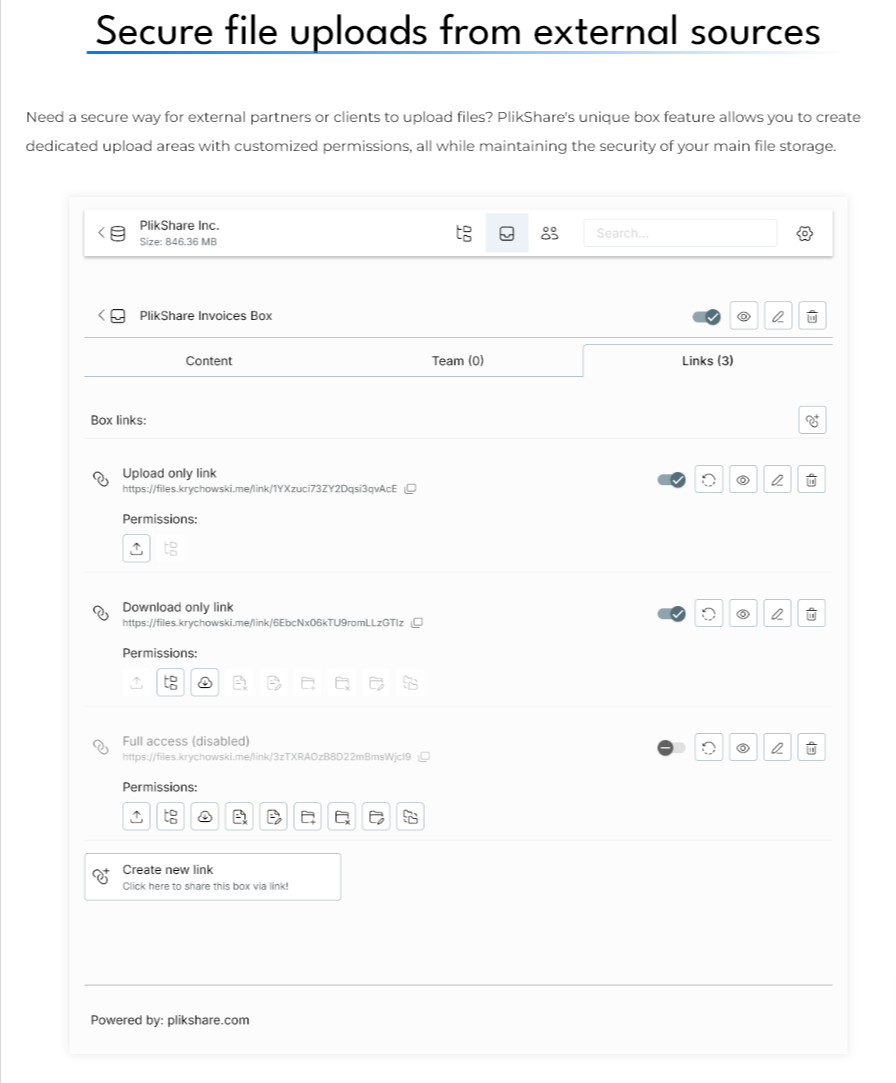Toggle list permission on Full access link
This screenshot has height=1083, width=896.
[x=171, y=816]
